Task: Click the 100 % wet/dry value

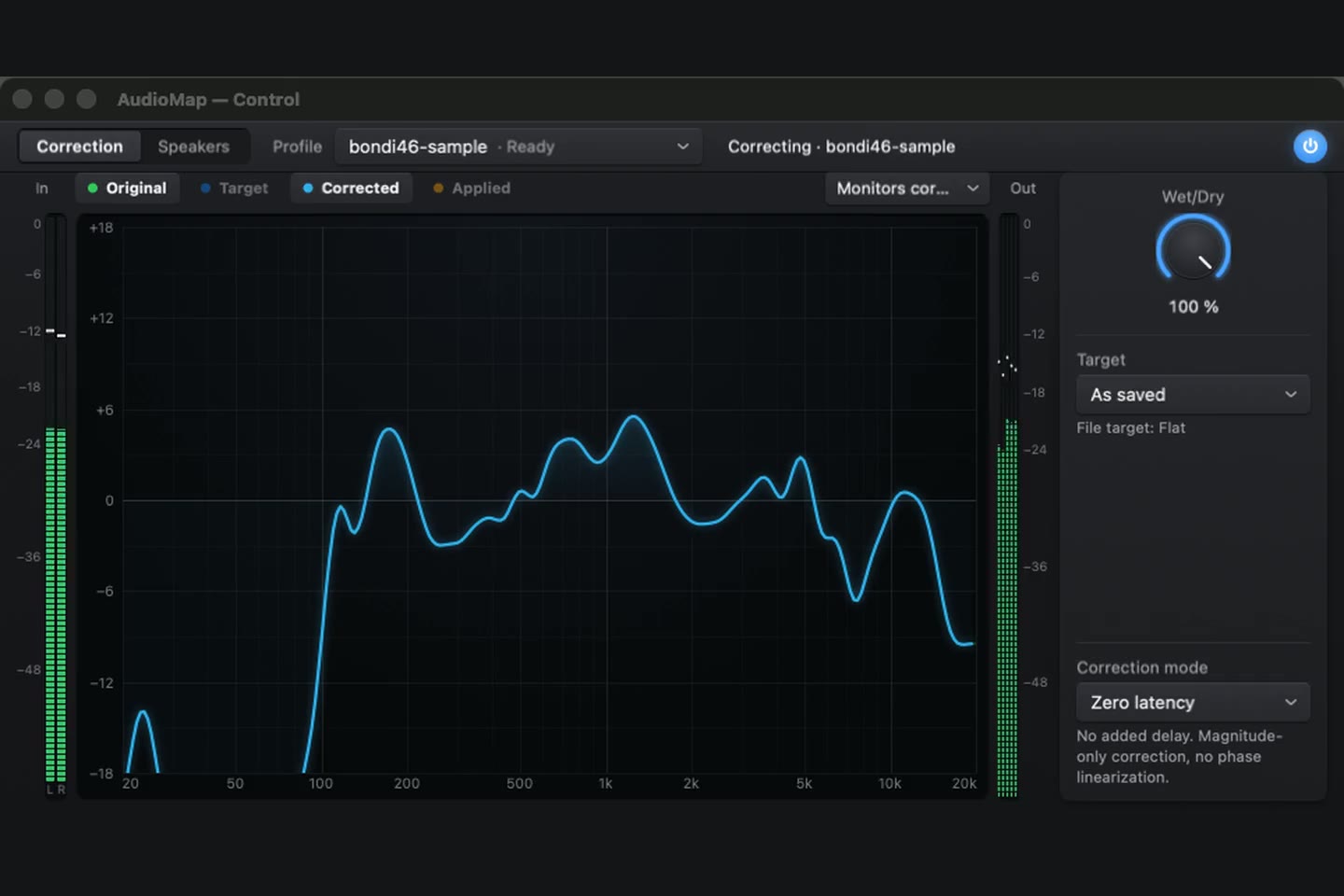Action: point(1193,307)
